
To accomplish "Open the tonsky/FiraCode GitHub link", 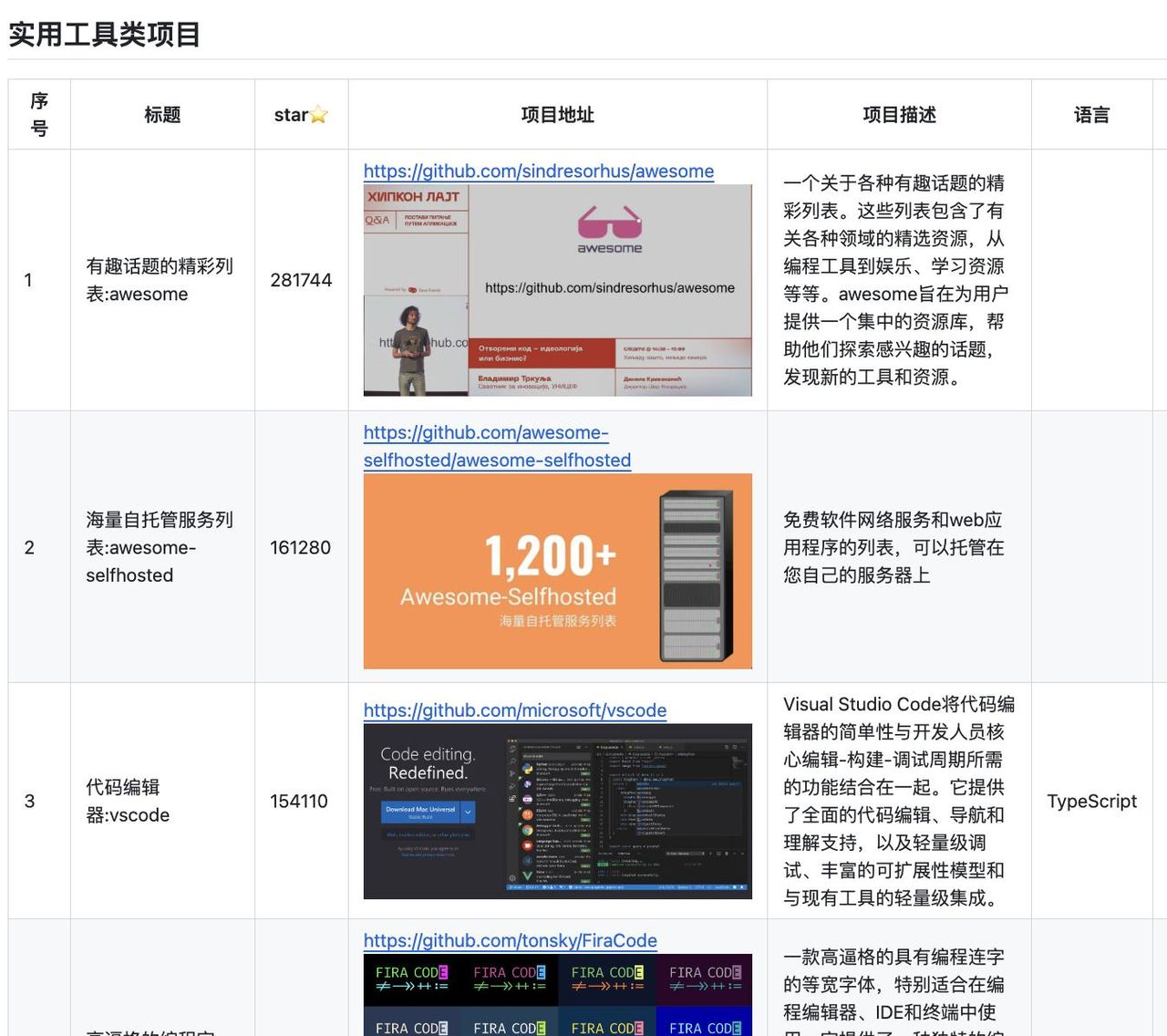I will point(510,940).
